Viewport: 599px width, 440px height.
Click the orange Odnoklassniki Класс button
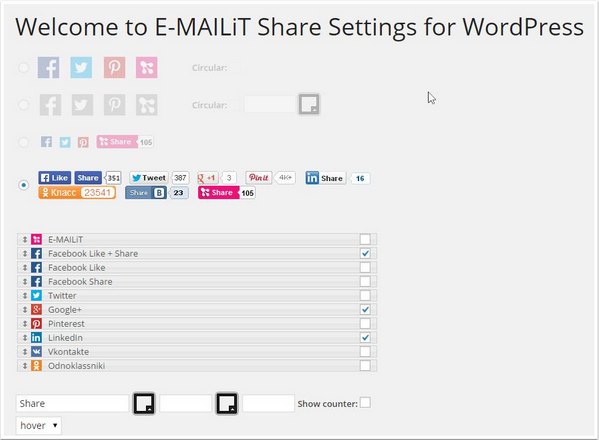point(77,192)
